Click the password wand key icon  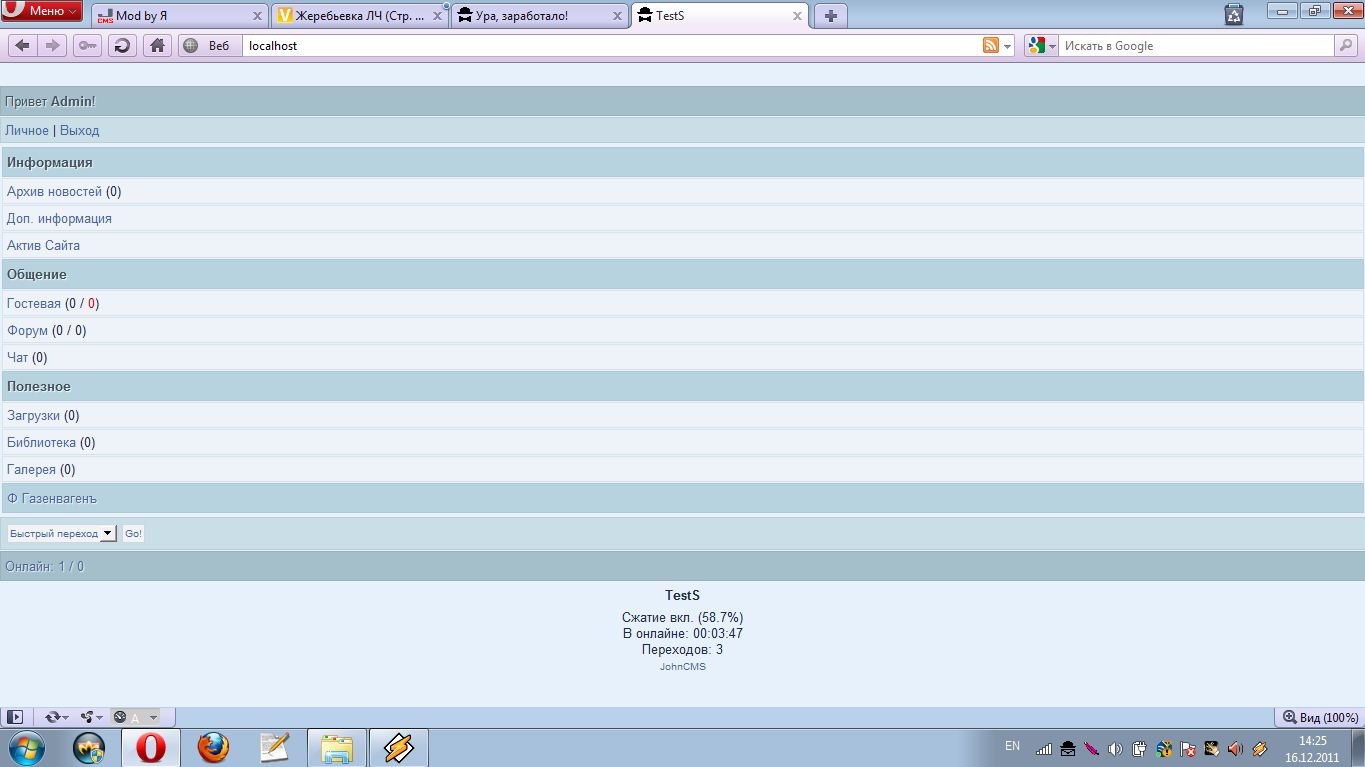click(87, 46)
